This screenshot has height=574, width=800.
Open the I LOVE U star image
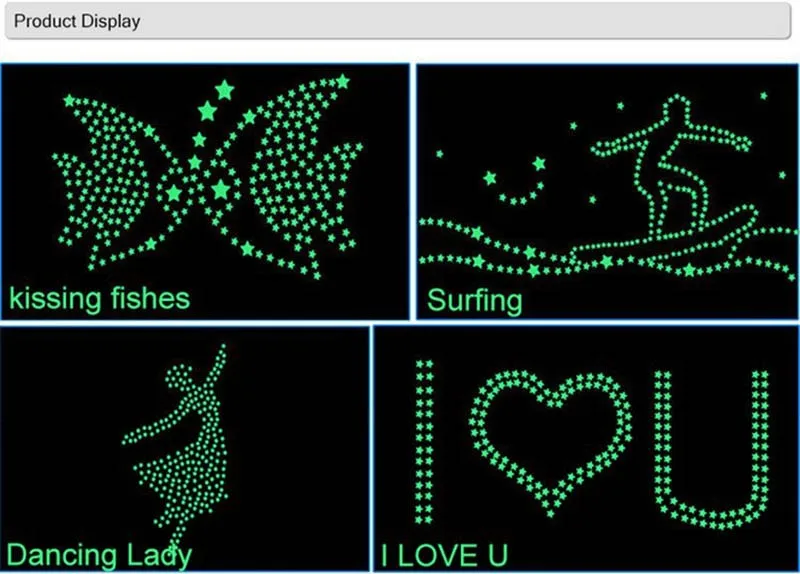pyautogui.click(x=586, y=449)
